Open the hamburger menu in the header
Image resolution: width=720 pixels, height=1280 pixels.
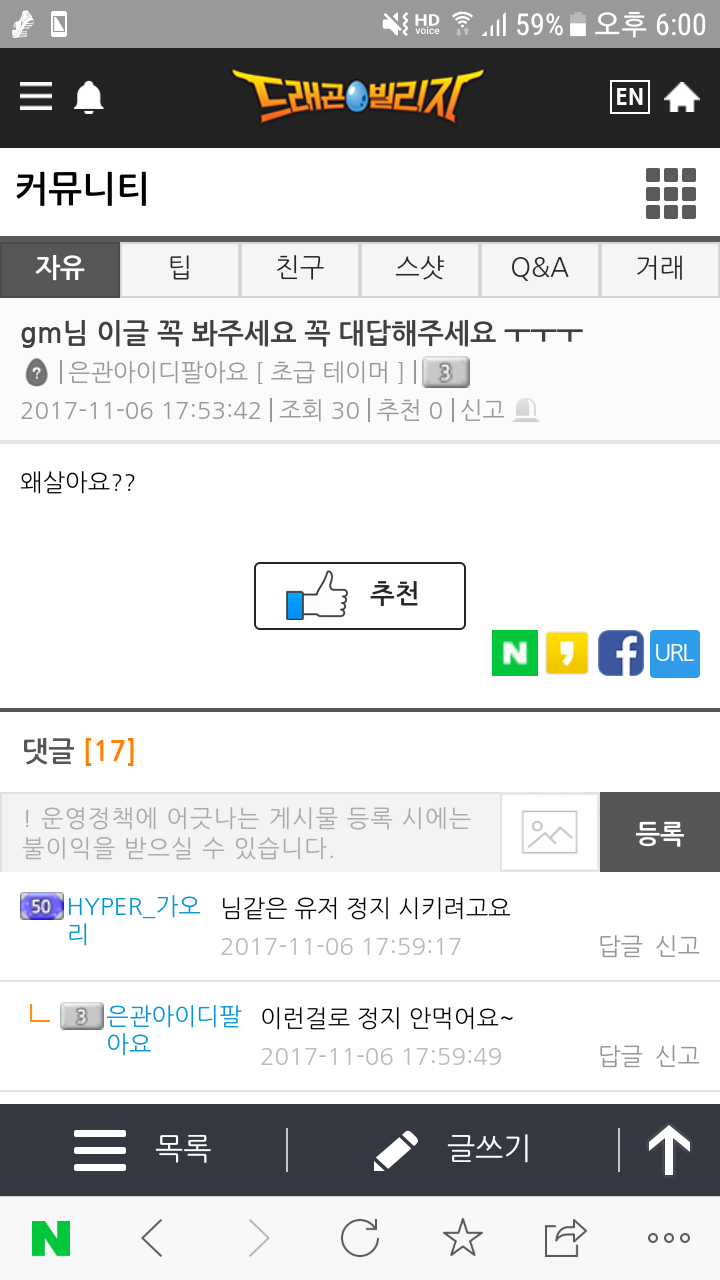pyautogui.click(x=36, y=96)
